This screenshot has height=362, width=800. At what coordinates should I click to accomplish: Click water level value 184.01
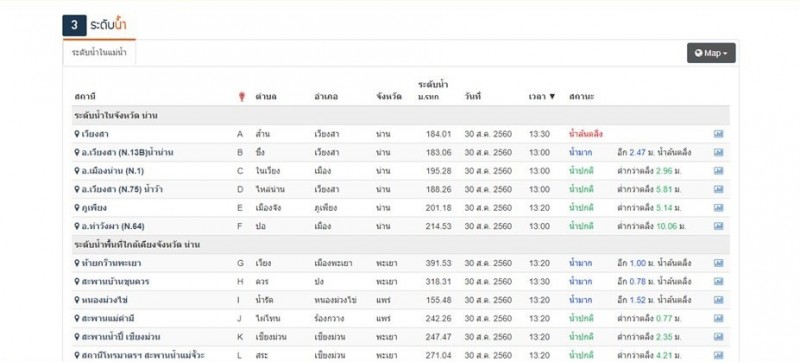438,134
